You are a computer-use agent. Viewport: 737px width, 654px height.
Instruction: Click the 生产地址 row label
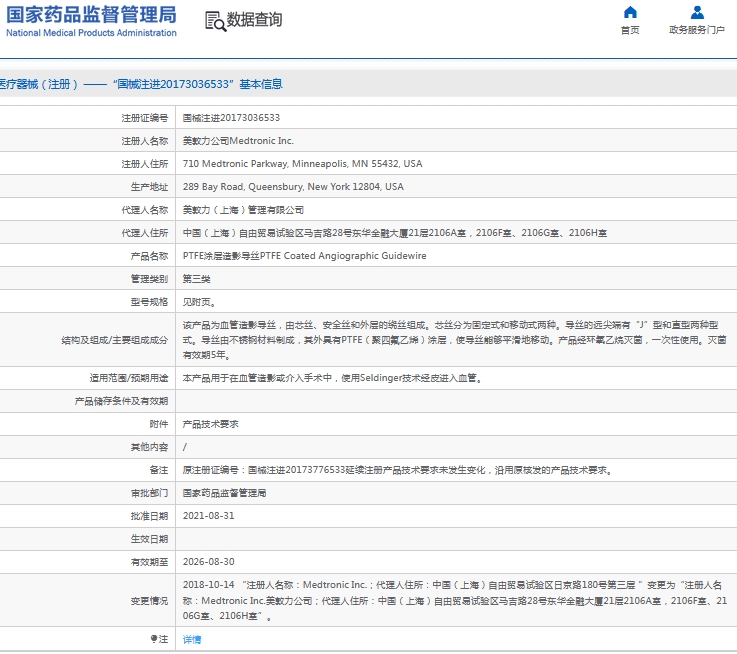pos(149,187)
